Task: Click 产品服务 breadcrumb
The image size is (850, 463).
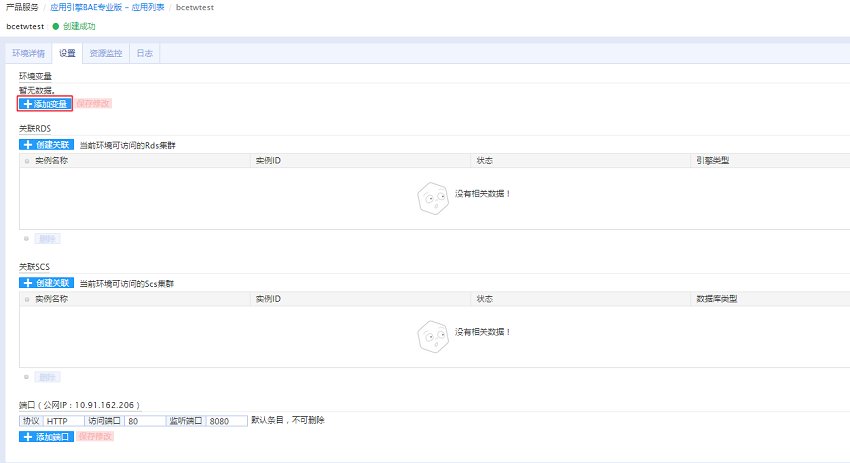Action: [x=22, y=8]
